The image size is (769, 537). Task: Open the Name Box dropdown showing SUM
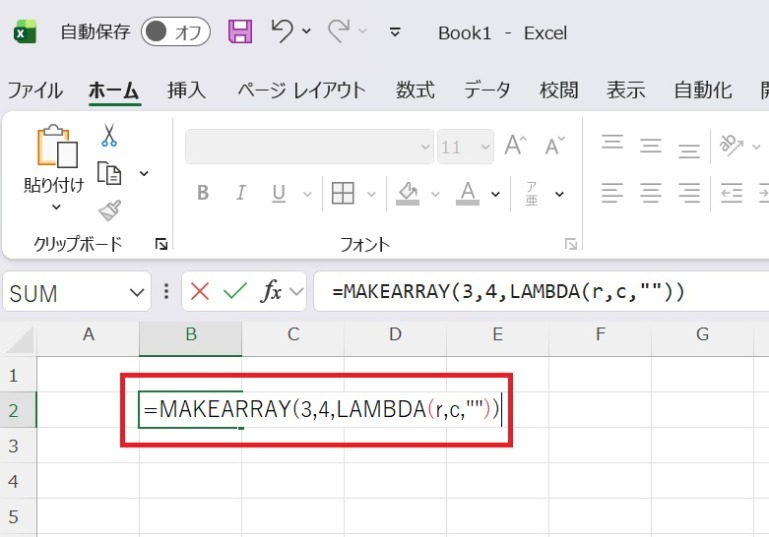click(137, 293)
